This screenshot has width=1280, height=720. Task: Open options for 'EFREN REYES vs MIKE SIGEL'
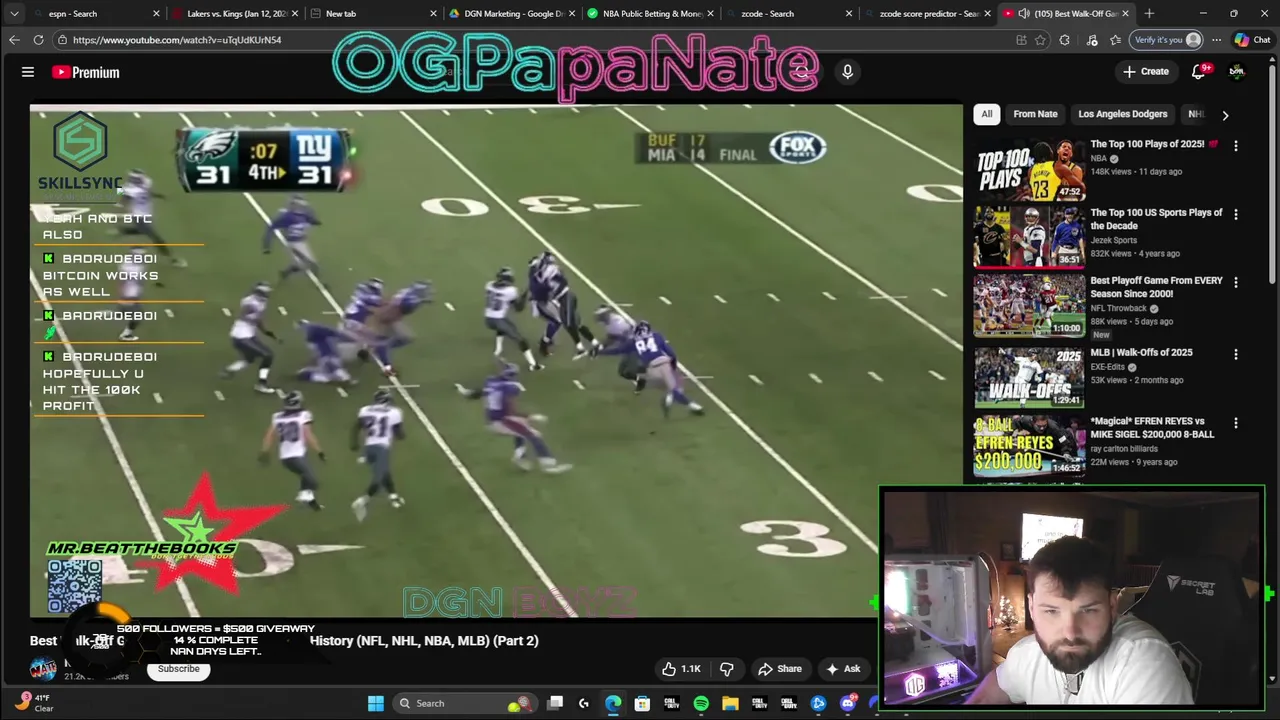coord(1235,423)
